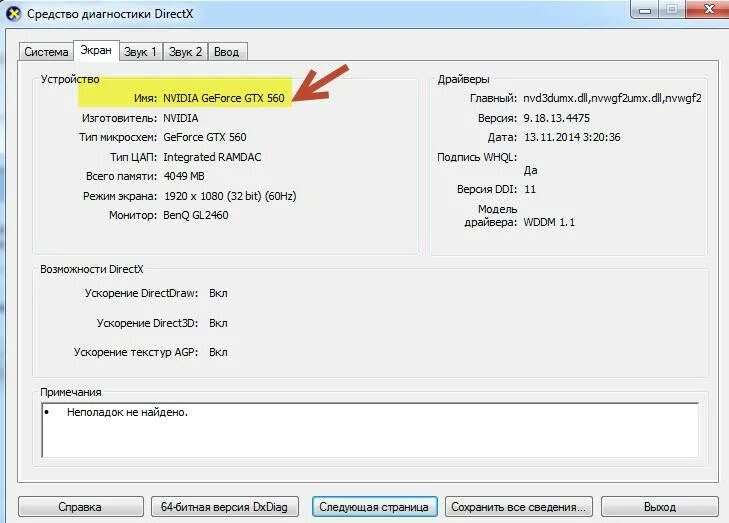Click the Средство диагностики DirectX title text
Image resolution: width=729 pixels, height=523 pixels.
[110, 14]
